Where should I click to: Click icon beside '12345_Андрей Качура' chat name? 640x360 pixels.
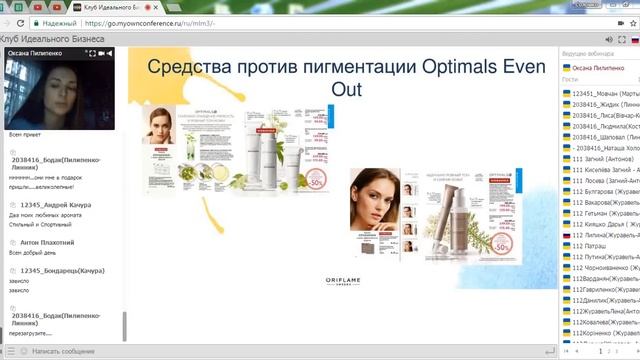[x=13, y=205]
